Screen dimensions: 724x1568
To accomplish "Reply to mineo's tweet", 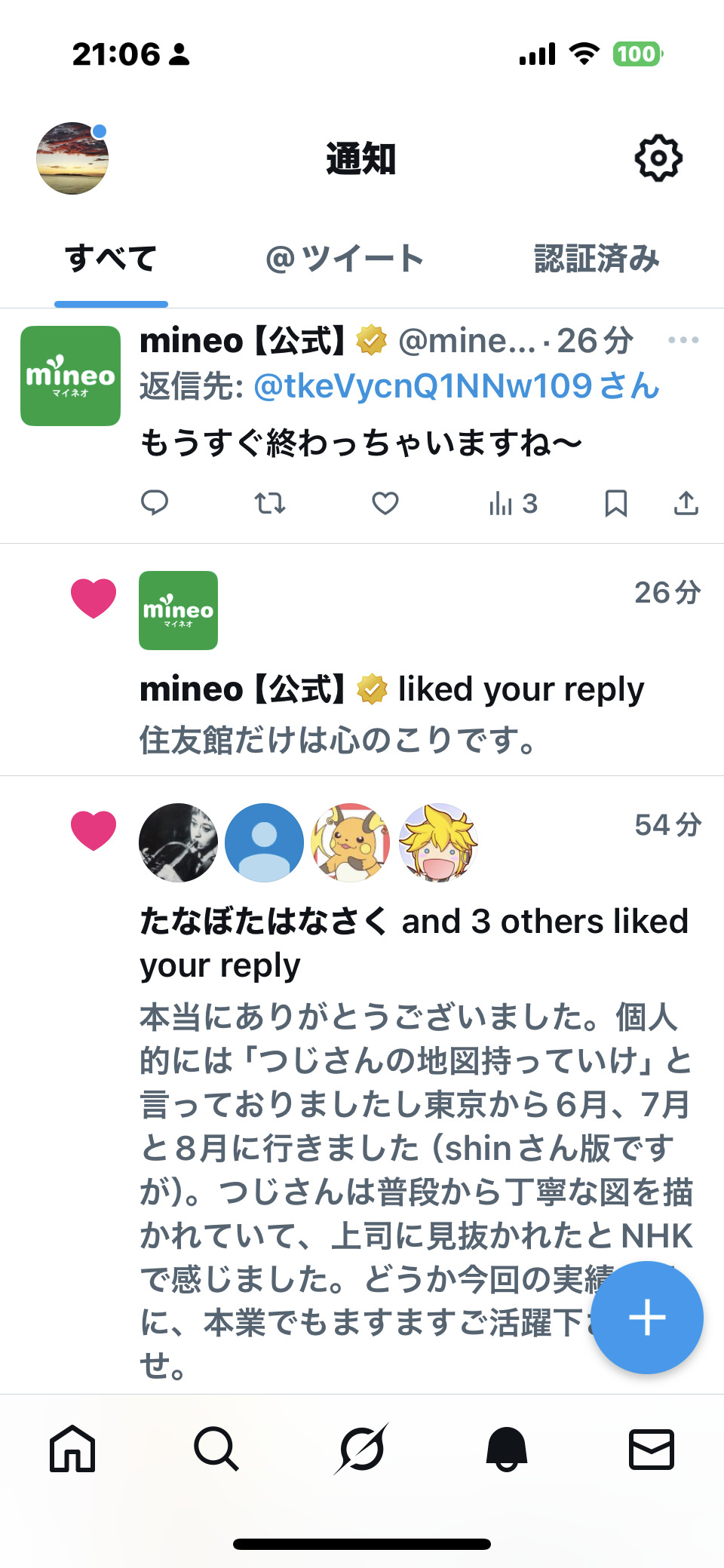I will [x=155, y=502].
